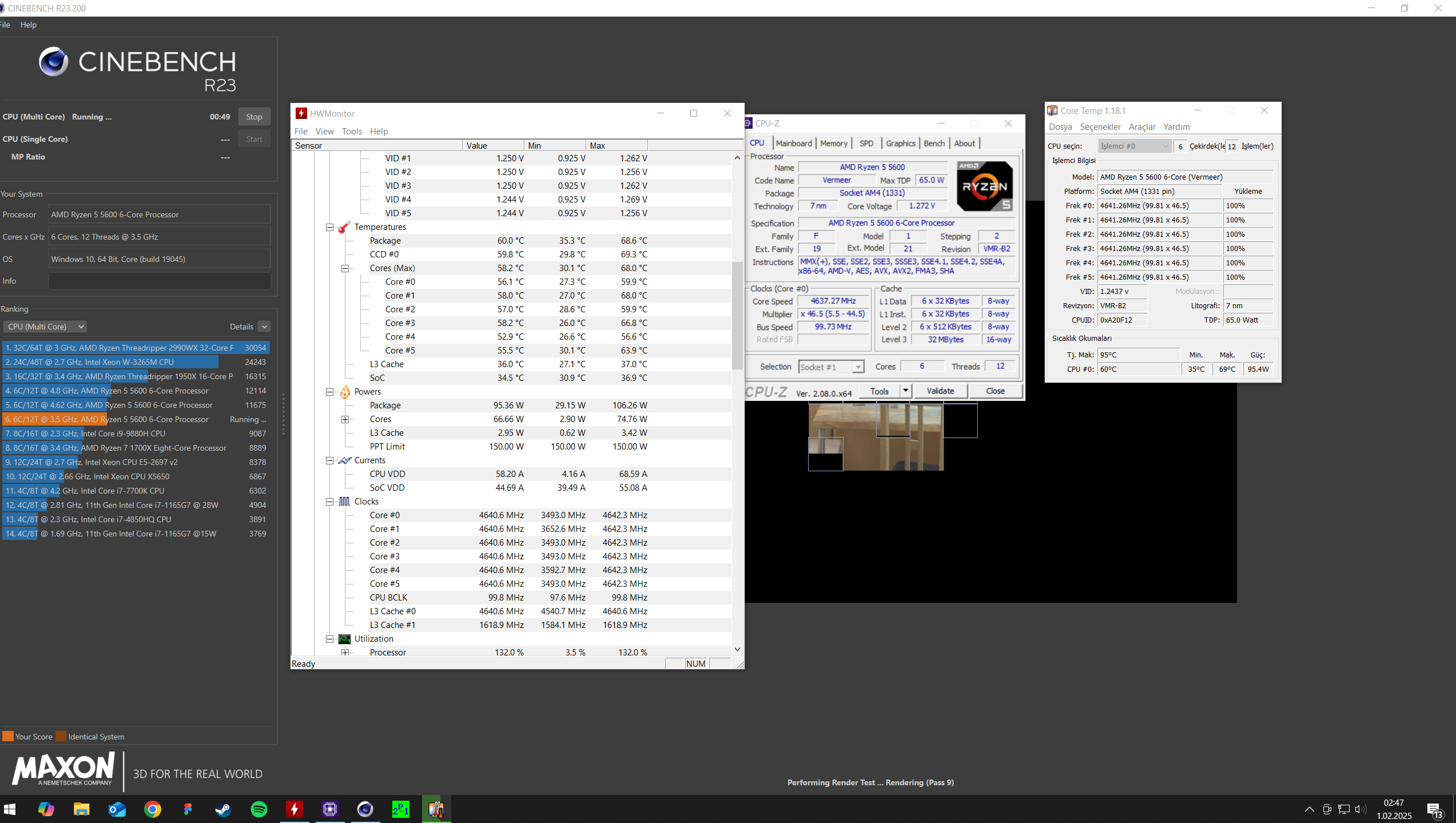Open the Windows Start menu
Image resolution: width=1456 pixels, height=823 pixels.
[10, 809]
